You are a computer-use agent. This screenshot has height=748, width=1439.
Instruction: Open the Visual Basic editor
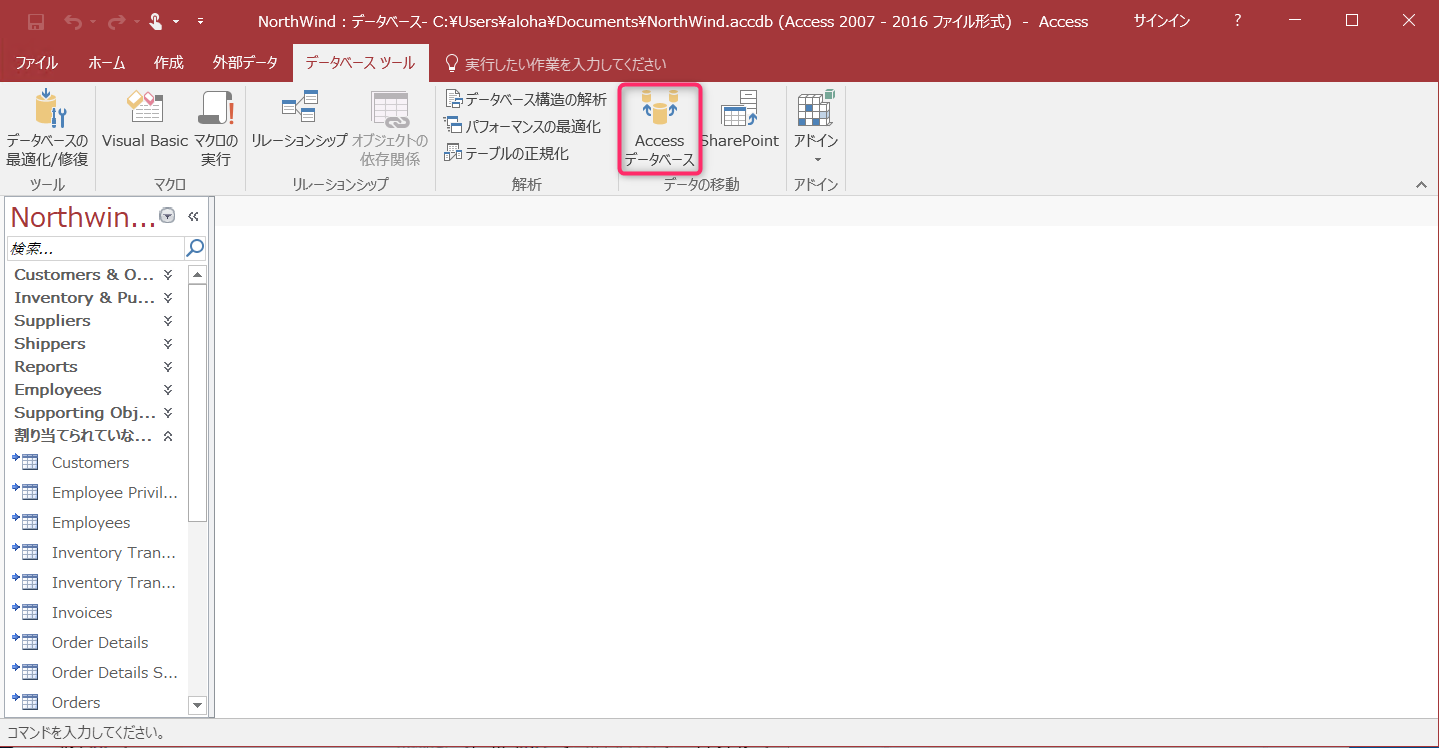143,127
